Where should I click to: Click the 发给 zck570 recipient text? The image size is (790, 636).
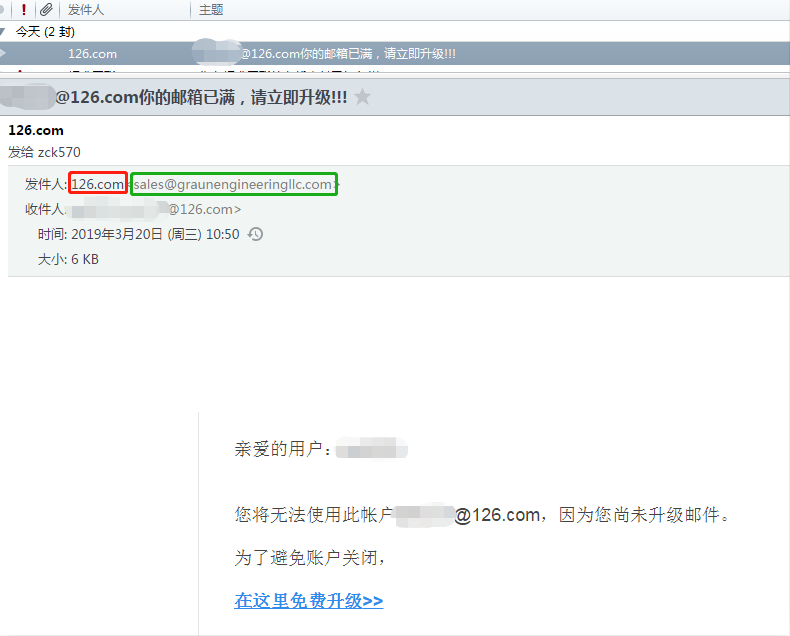click(44, 152)
